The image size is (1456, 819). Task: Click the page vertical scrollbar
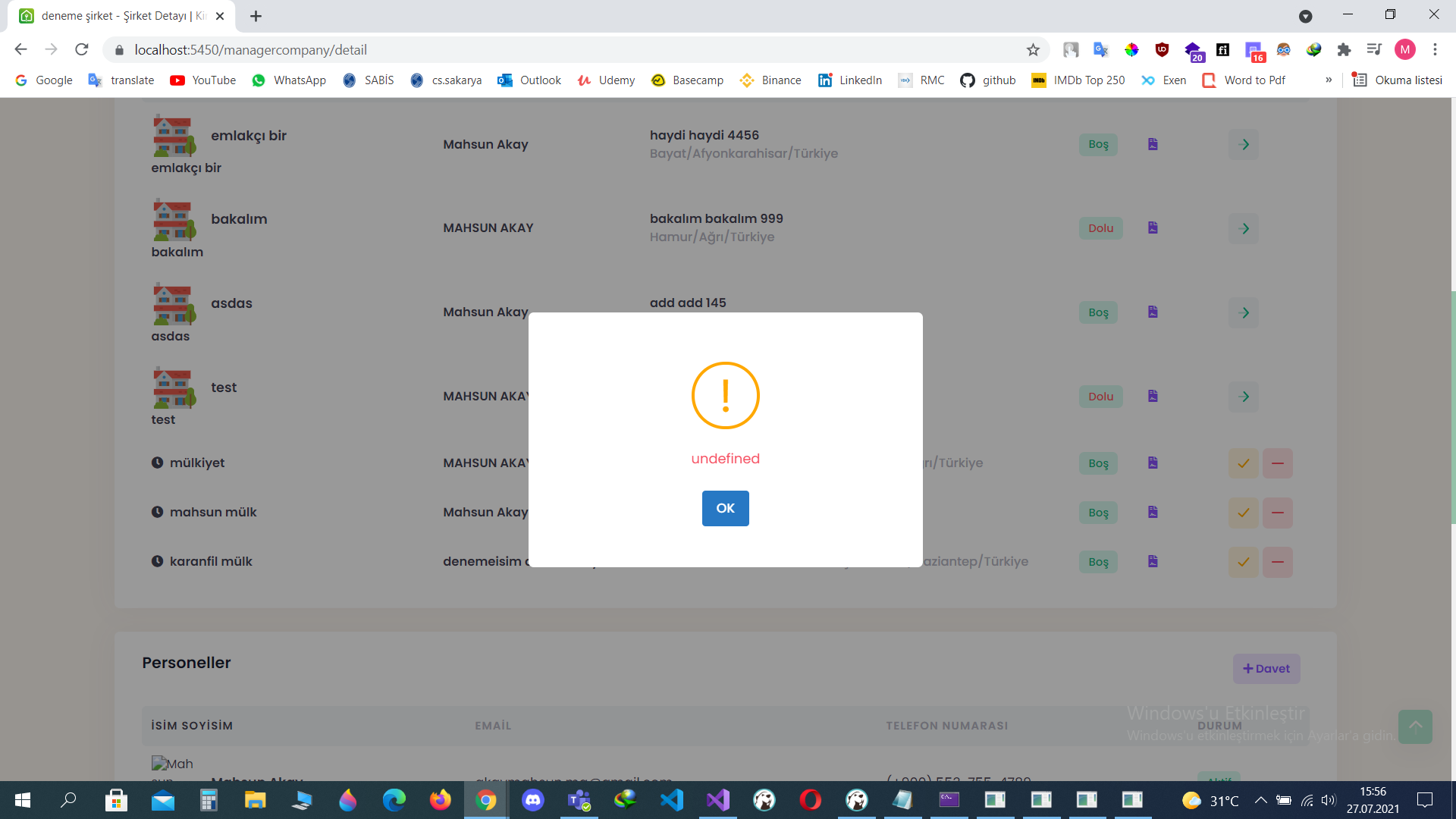[x=1452, y=407]
